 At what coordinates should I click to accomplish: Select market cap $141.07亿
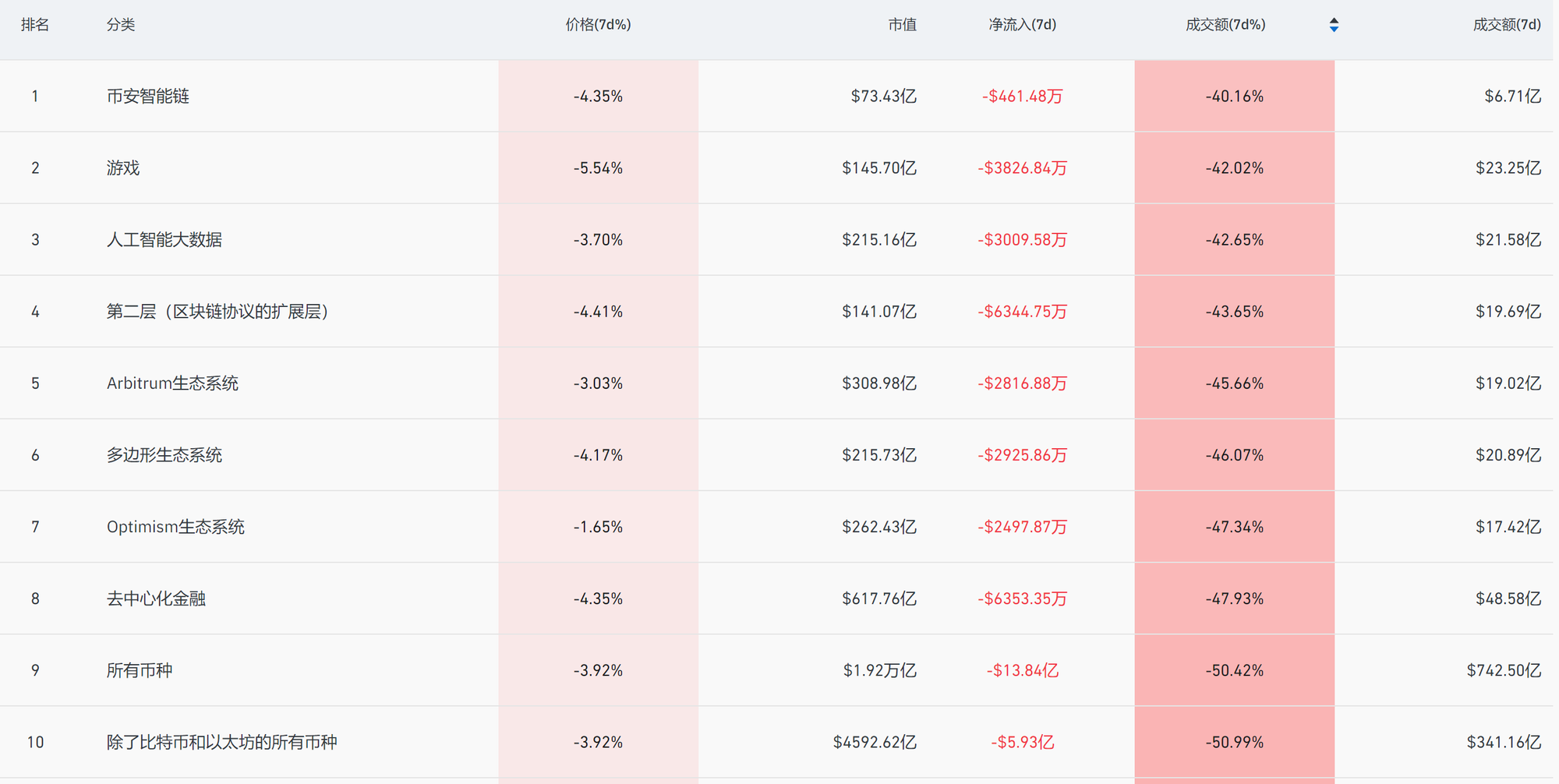point(879,311)
